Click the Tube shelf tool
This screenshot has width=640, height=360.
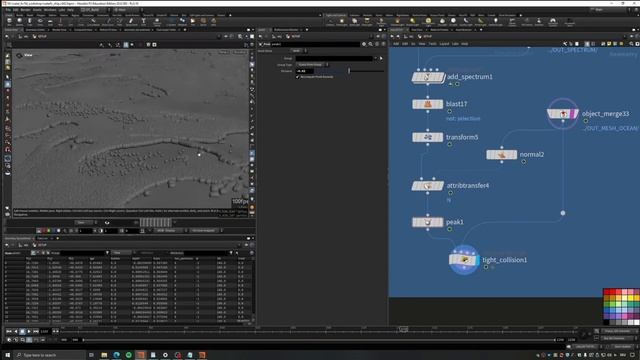[29, 21]
